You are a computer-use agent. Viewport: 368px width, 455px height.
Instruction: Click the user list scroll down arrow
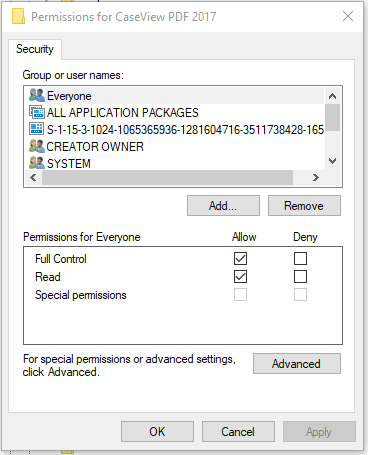[x=332, y=161]
